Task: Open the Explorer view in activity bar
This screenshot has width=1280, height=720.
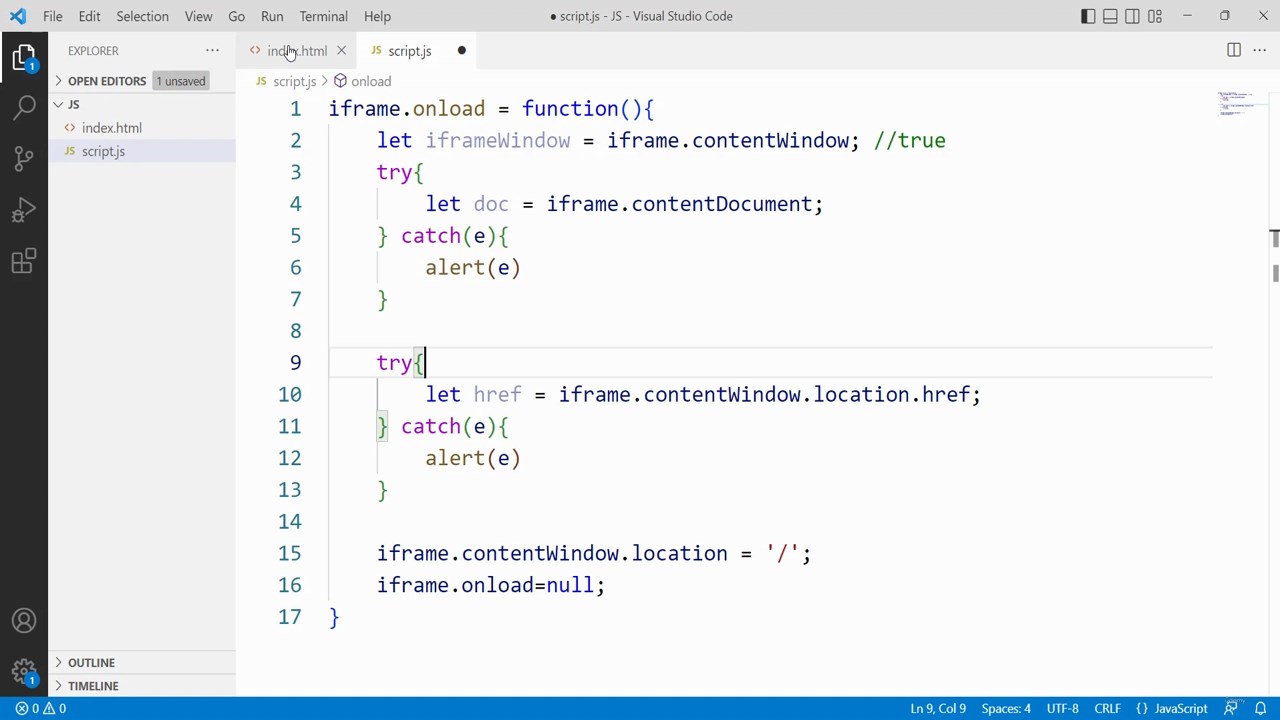Action: (x=24, y=57)
